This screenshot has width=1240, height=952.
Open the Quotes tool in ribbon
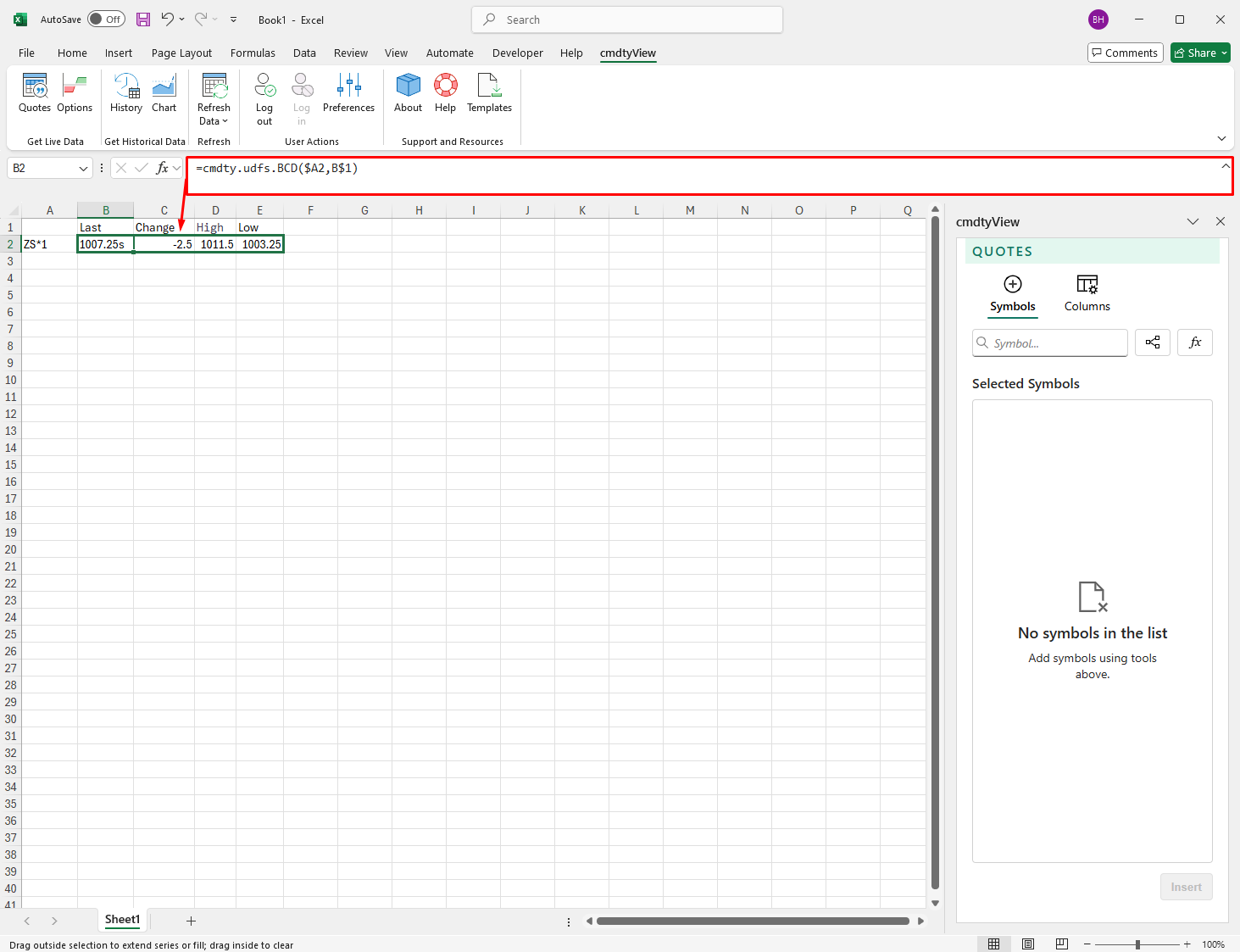pyautogui.click(x=35, y=93)
